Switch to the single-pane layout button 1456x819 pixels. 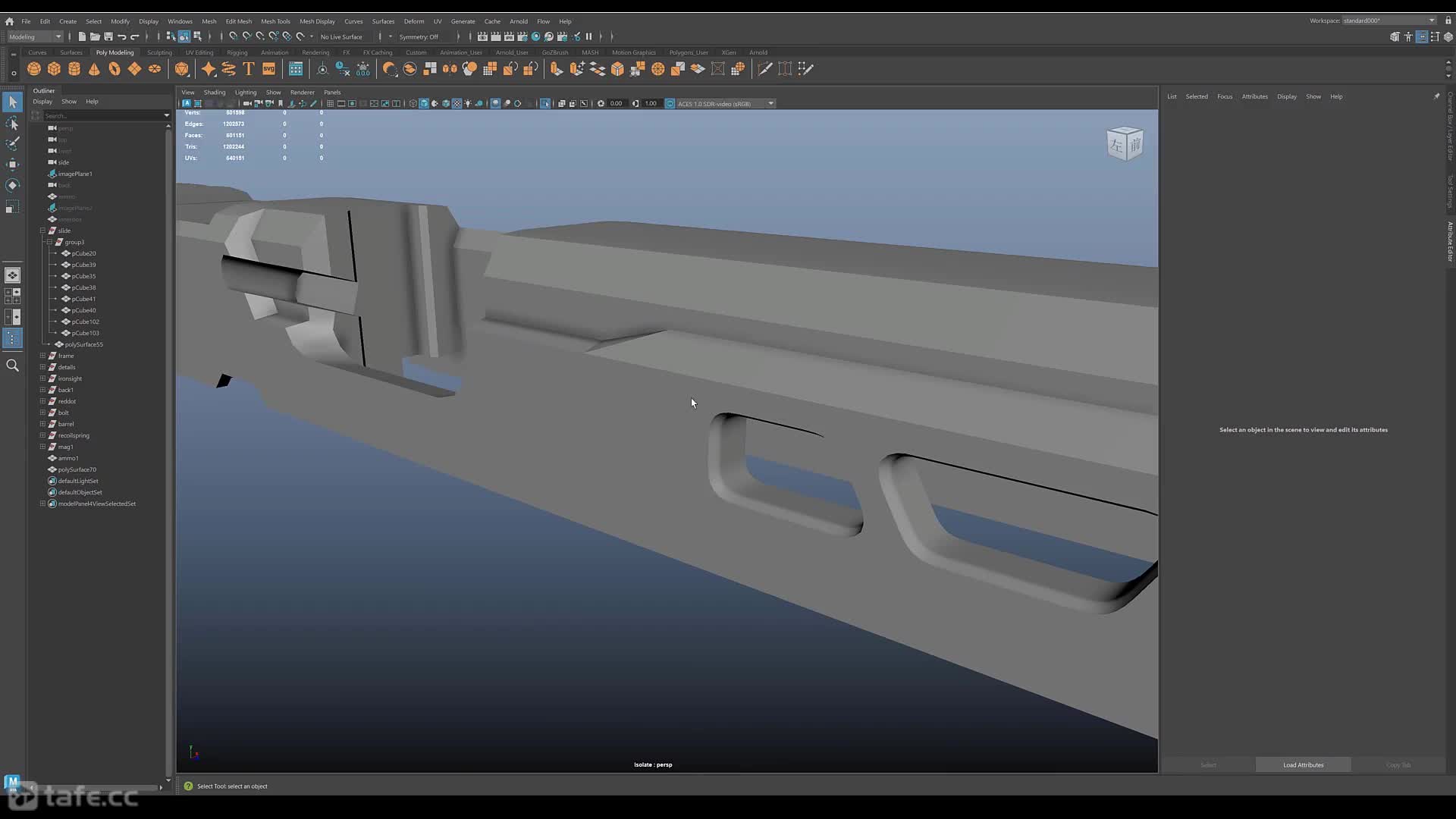12,275
